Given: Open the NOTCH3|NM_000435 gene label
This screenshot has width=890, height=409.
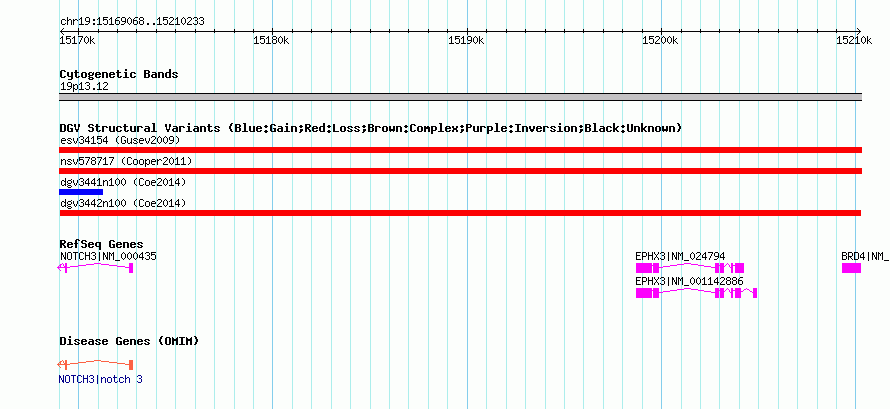Looking at the screenshot, I should pos(108,256).
